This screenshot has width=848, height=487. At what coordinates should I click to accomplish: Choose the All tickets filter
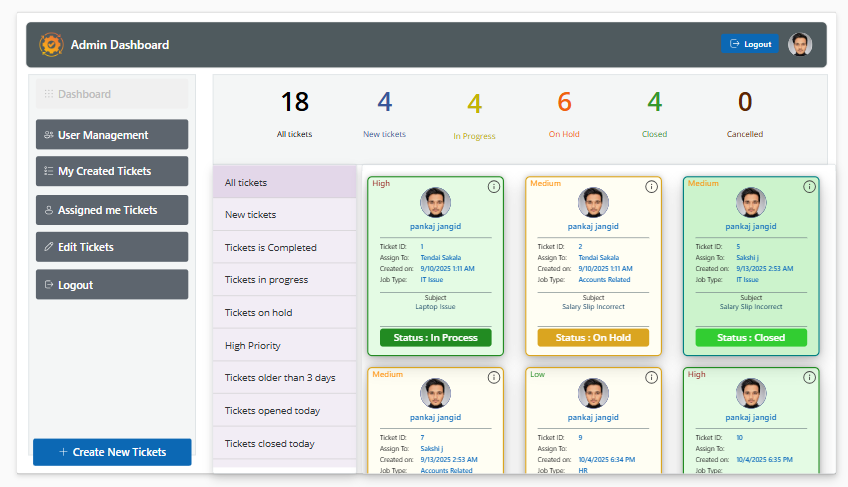[284, 182]
